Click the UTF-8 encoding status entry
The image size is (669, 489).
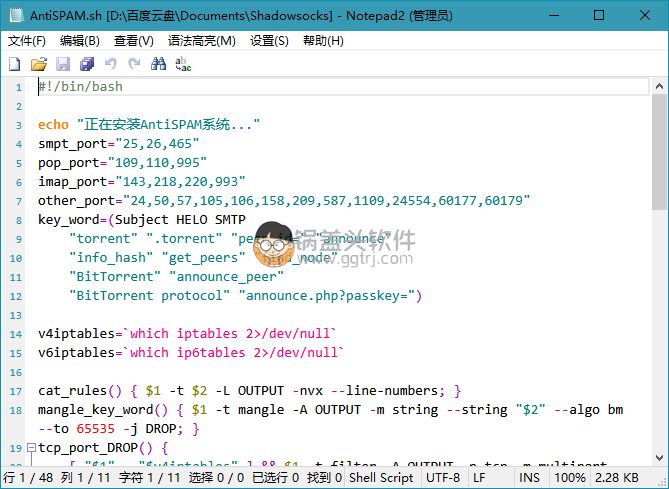(x=443, y=477)
